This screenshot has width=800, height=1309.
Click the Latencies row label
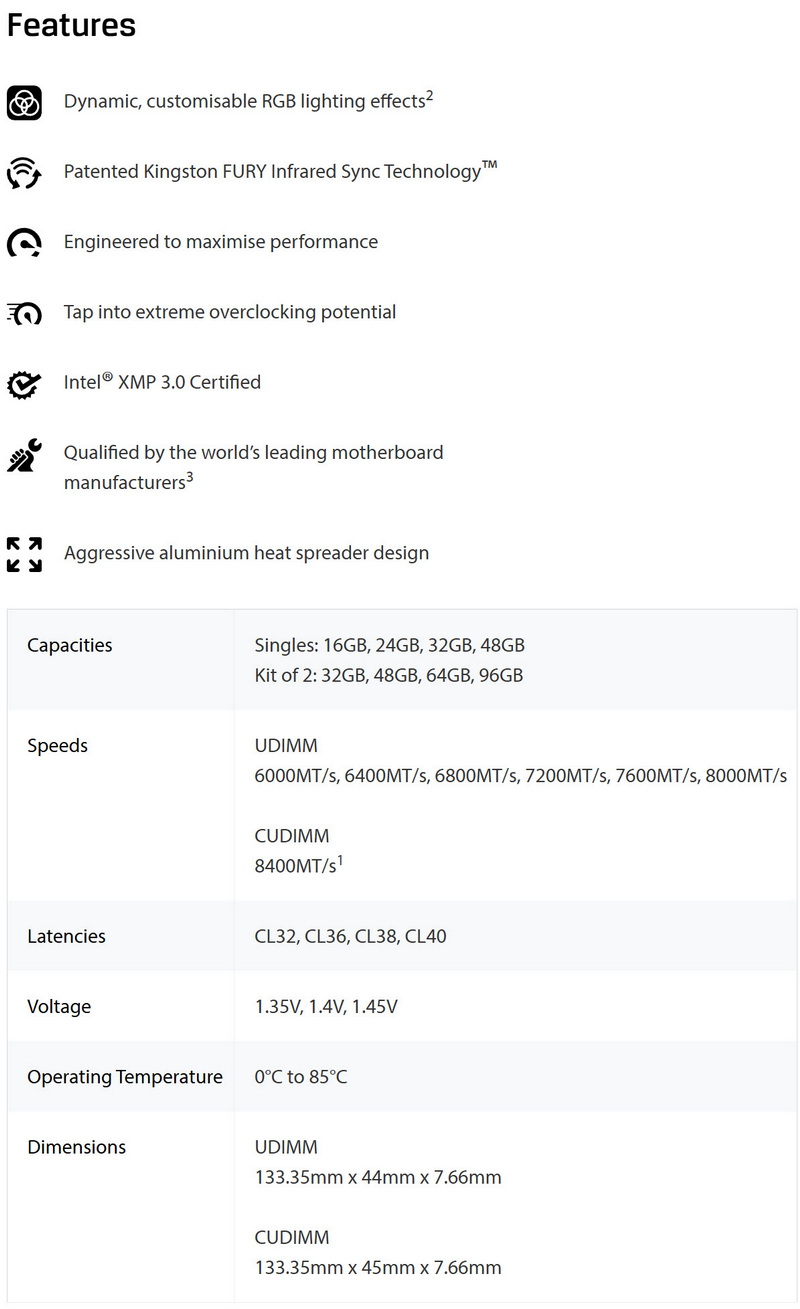[x=66, y=937]
